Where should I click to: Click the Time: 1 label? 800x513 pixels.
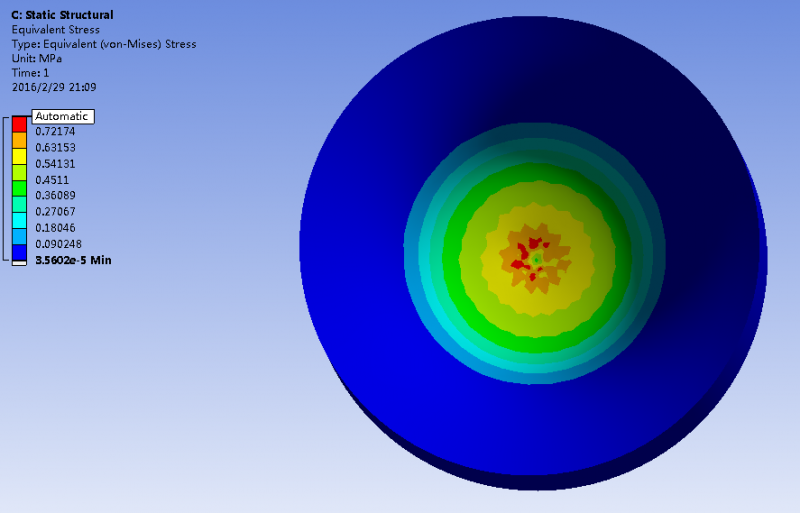(x=31, y=72)
